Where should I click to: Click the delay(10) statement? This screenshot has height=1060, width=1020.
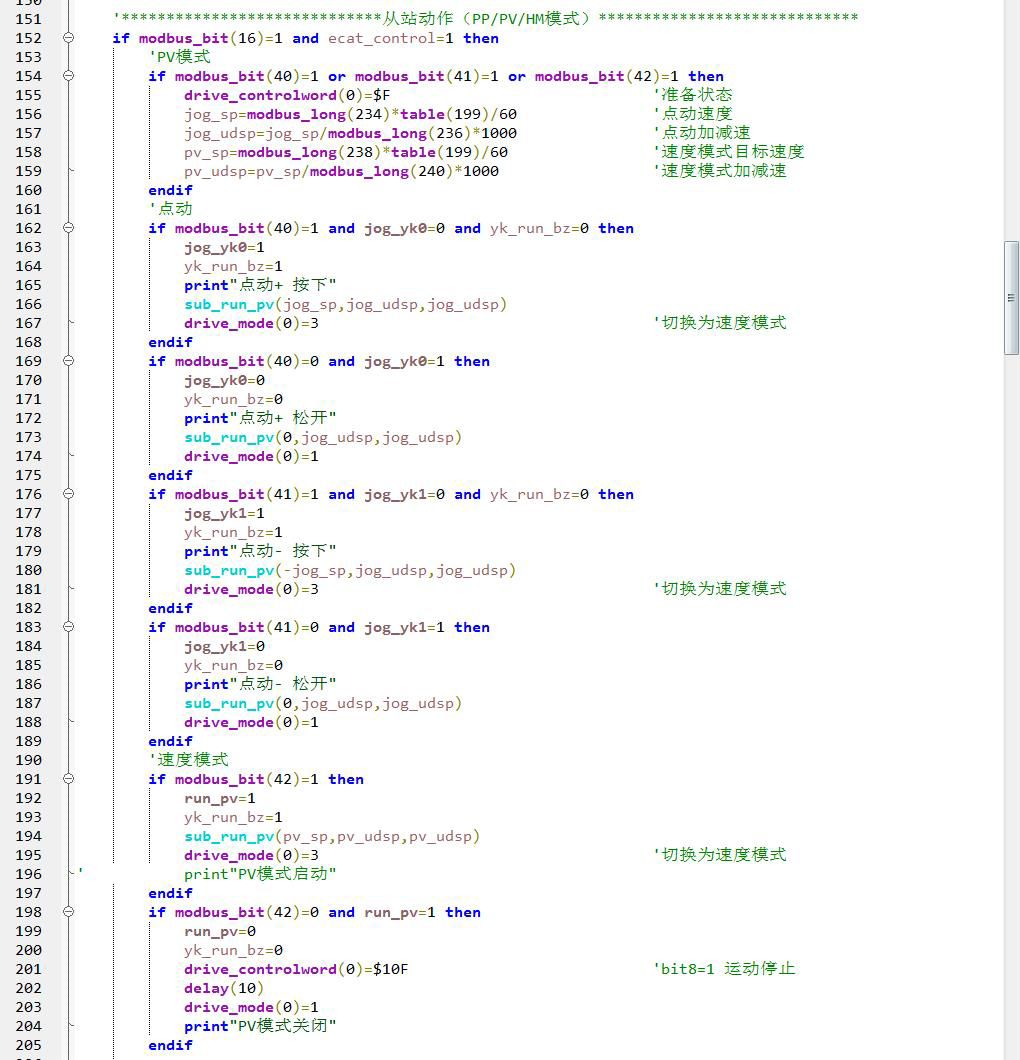223,988
